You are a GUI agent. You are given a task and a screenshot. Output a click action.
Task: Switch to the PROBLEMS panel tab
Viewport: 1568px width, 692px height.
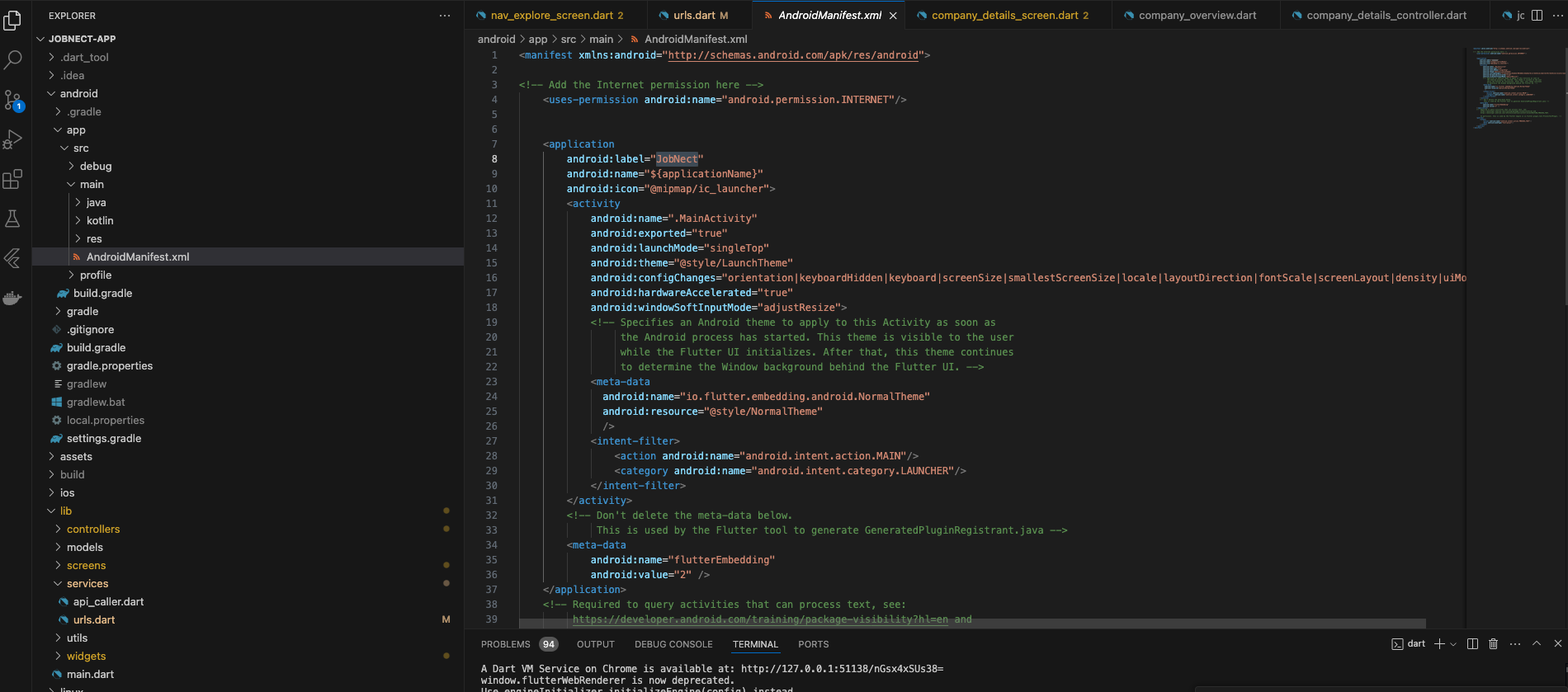tap(505, 644)
